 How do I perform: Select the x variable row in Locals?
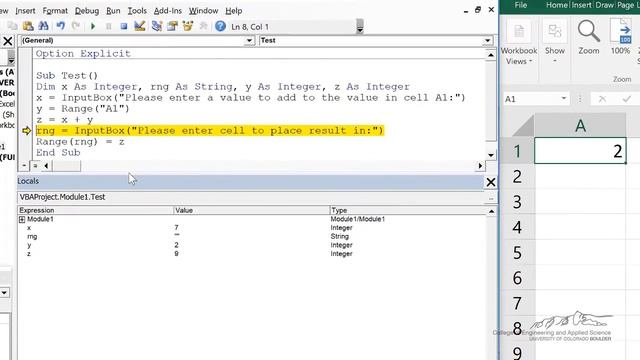(x=252, y=228)
